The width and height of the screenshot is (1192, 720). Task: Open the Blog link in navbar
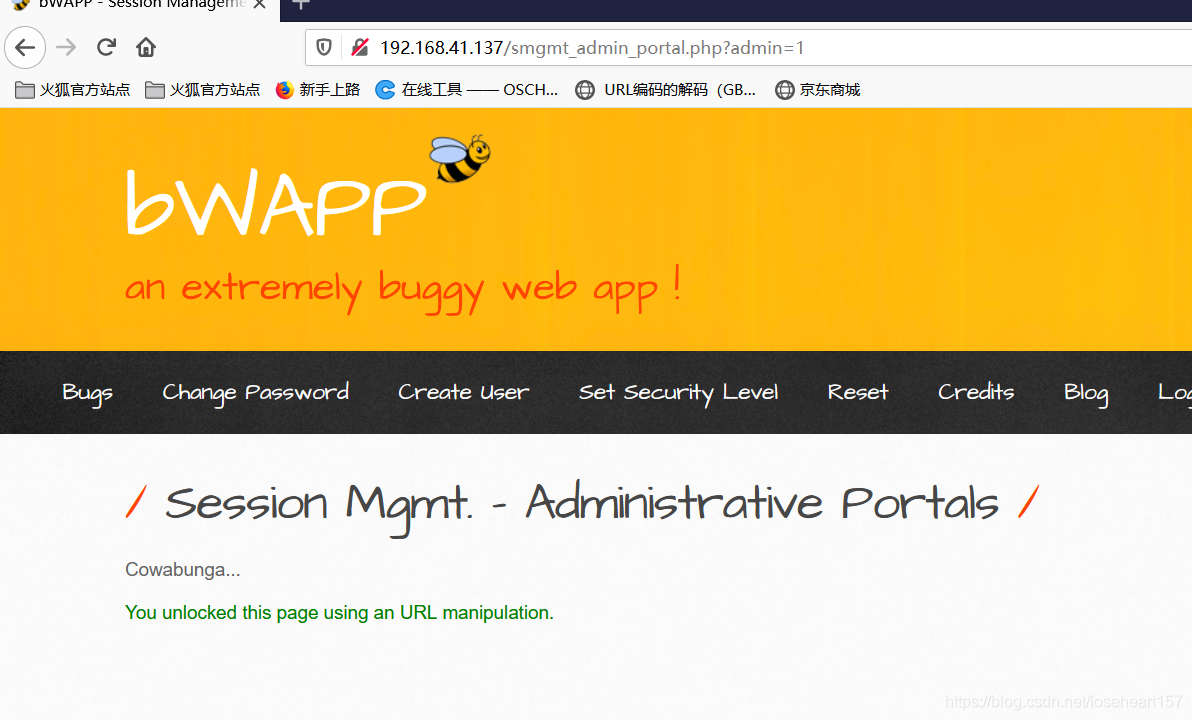click(1086, 392)
